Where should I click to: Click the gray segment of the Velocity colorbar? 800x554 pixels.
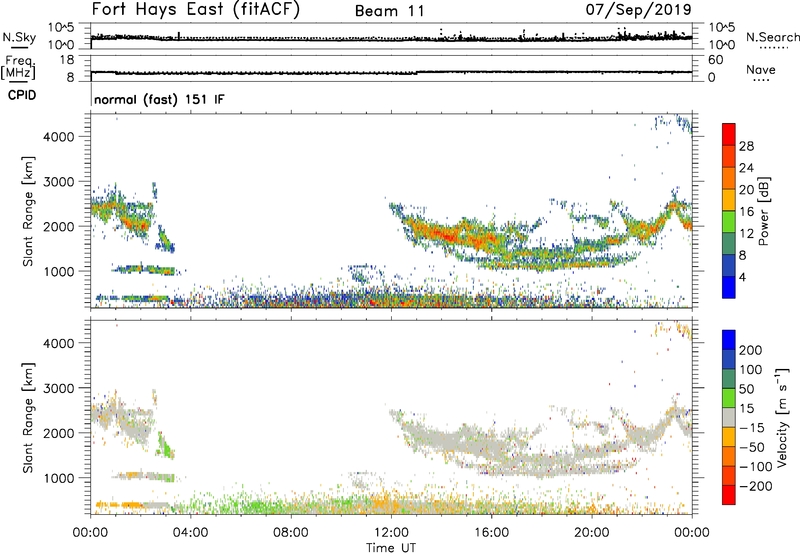[x=729, y=418]
